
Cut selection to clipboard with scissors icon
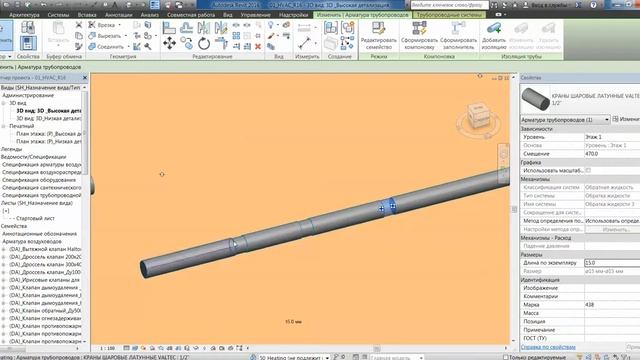tap(79, 25)
